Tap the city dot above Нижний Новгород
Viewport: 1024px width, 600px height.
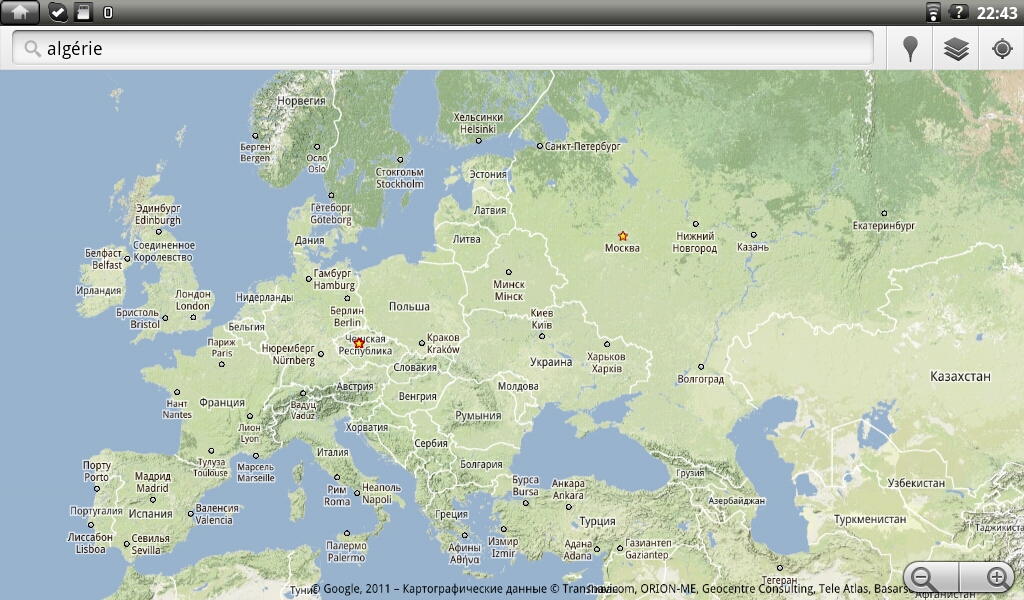pos(696,224)
